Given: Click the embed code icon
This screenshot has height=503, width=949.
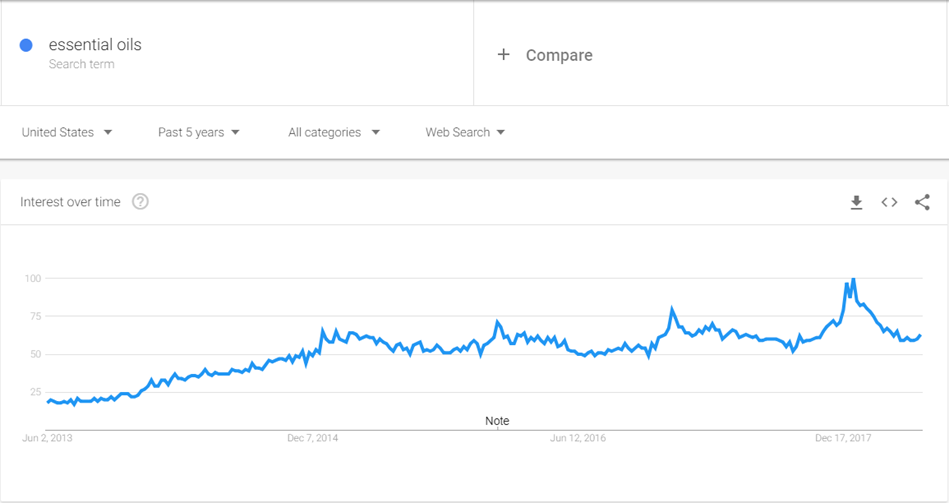Looking at the screenshot, I should click(889, 202).
